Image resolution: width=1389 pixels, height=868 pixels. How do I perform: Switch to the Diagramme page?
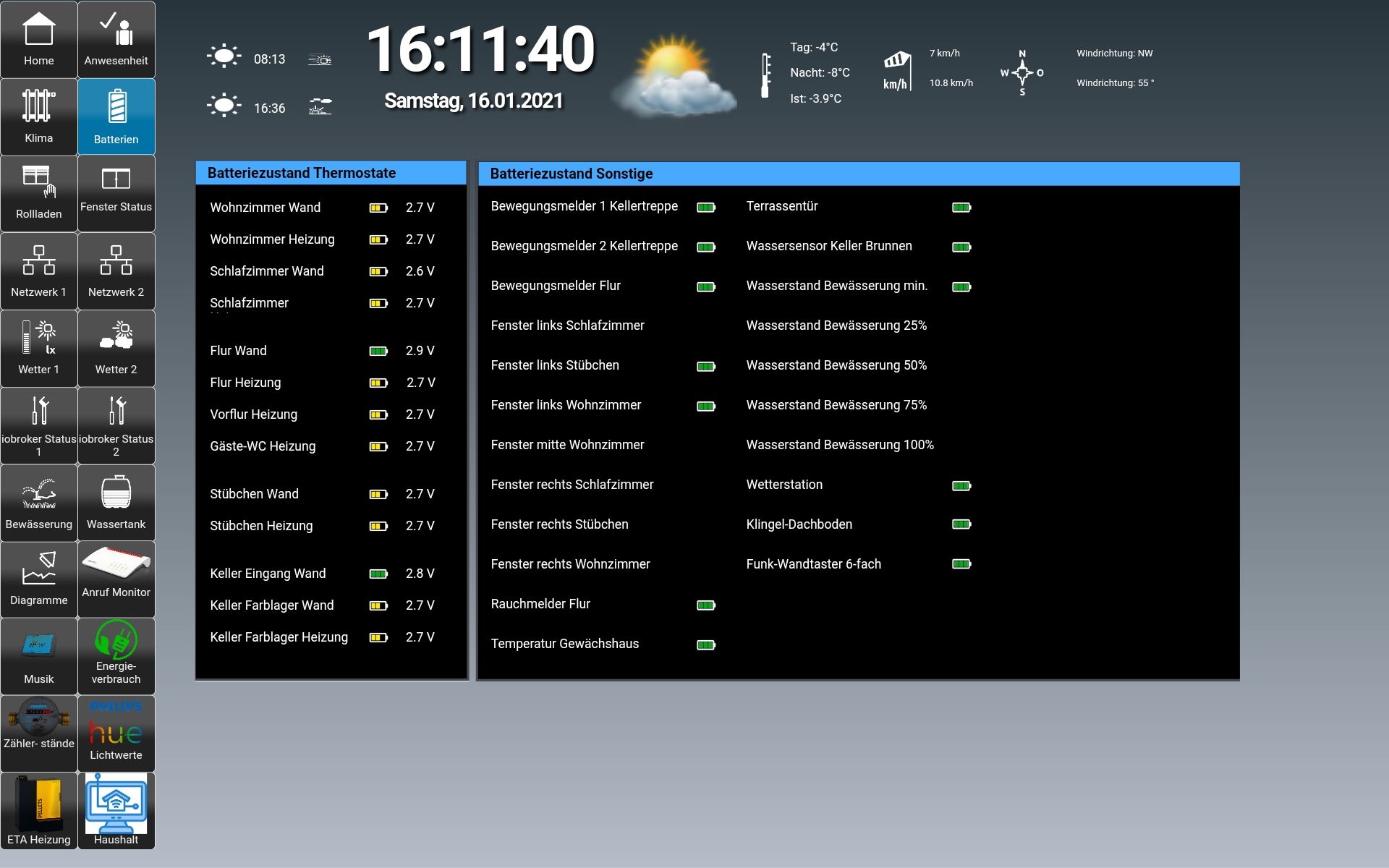[38, 580]
